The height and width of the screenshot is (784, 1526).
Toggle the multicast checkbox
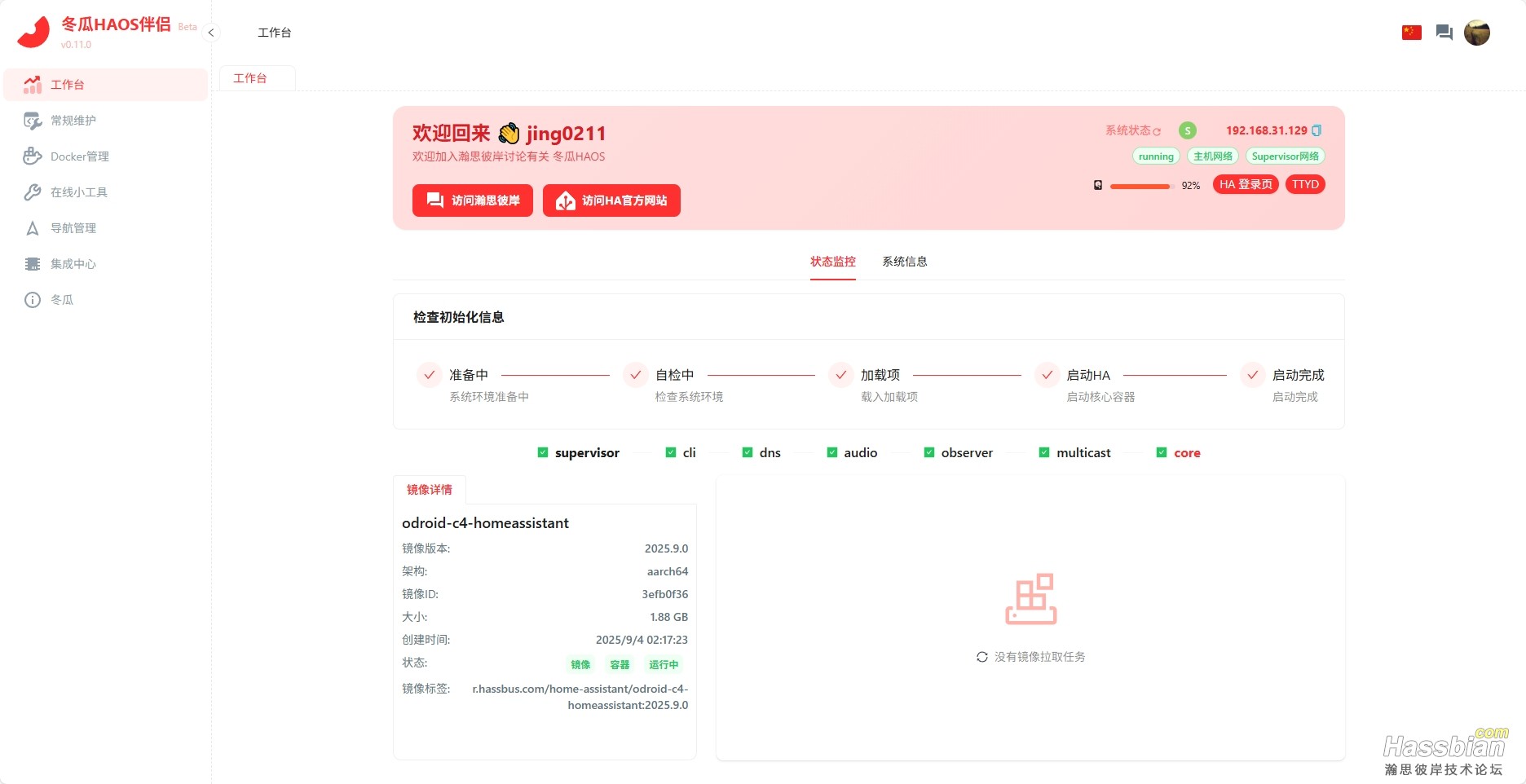pyautogui.click(x=1044, y=452)
